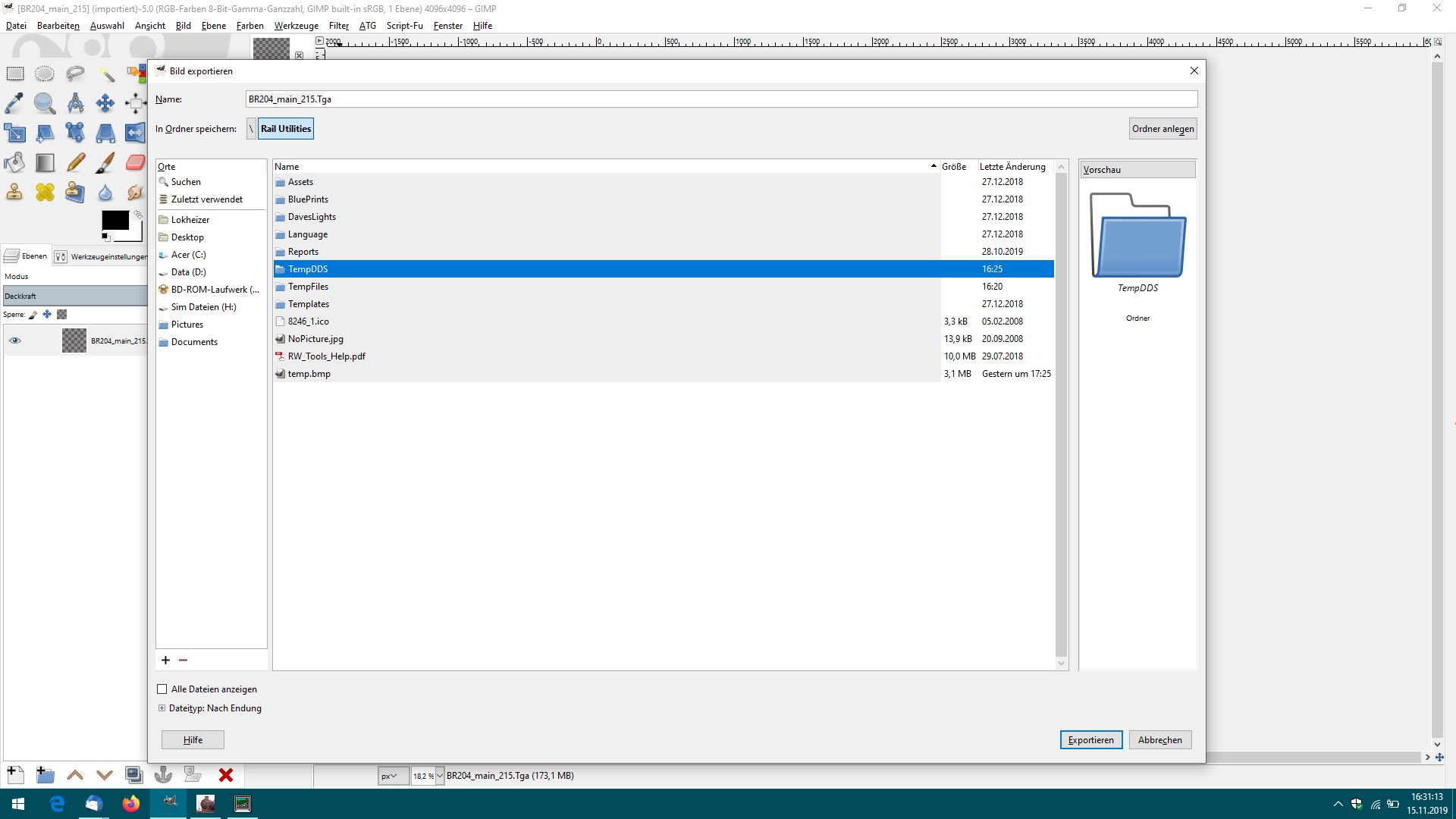Select the Heal tool bandage icon
Screen dimensions: 1456x819
click(x=45, y=193)
